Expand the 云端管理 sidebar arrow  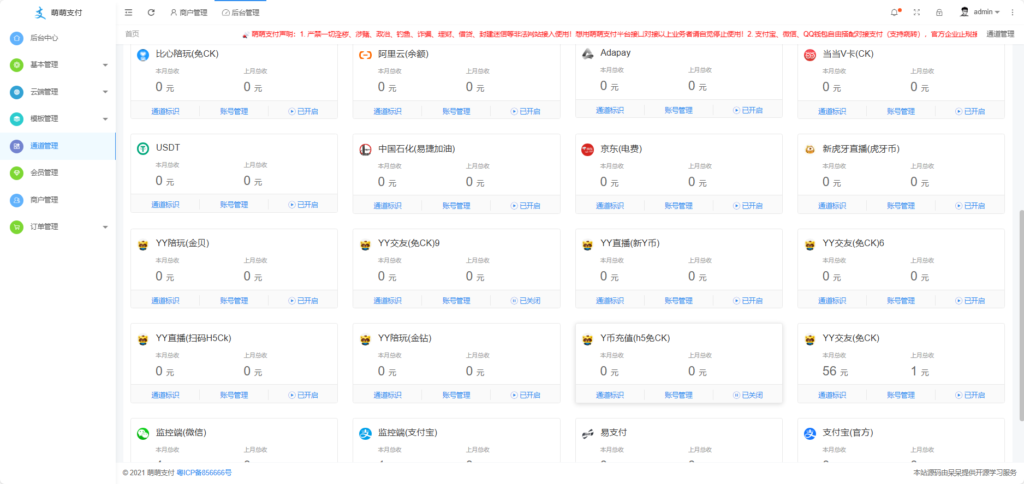point(105,92)
